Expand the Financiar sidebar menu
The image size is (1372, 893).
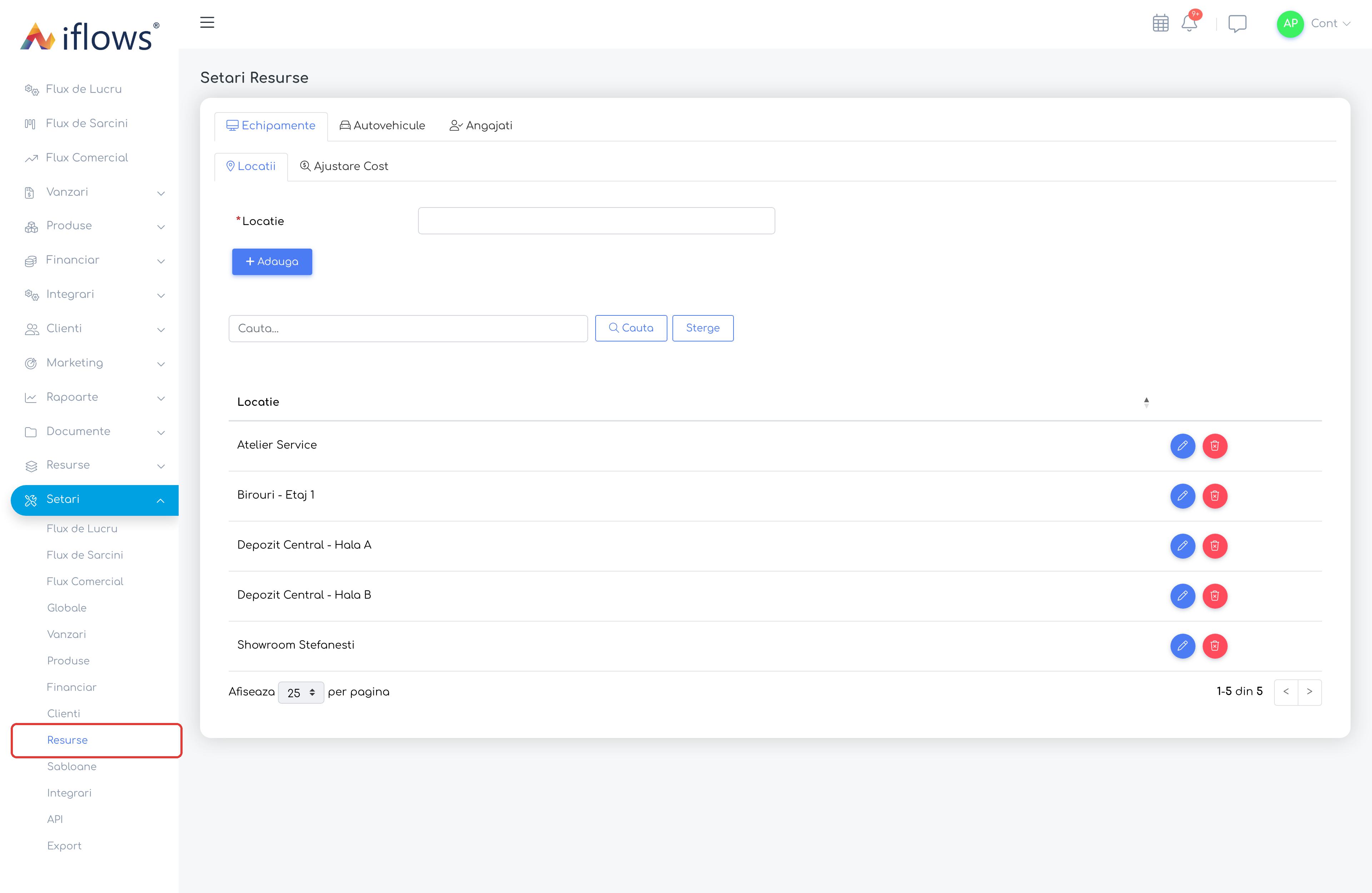point(95,260)
